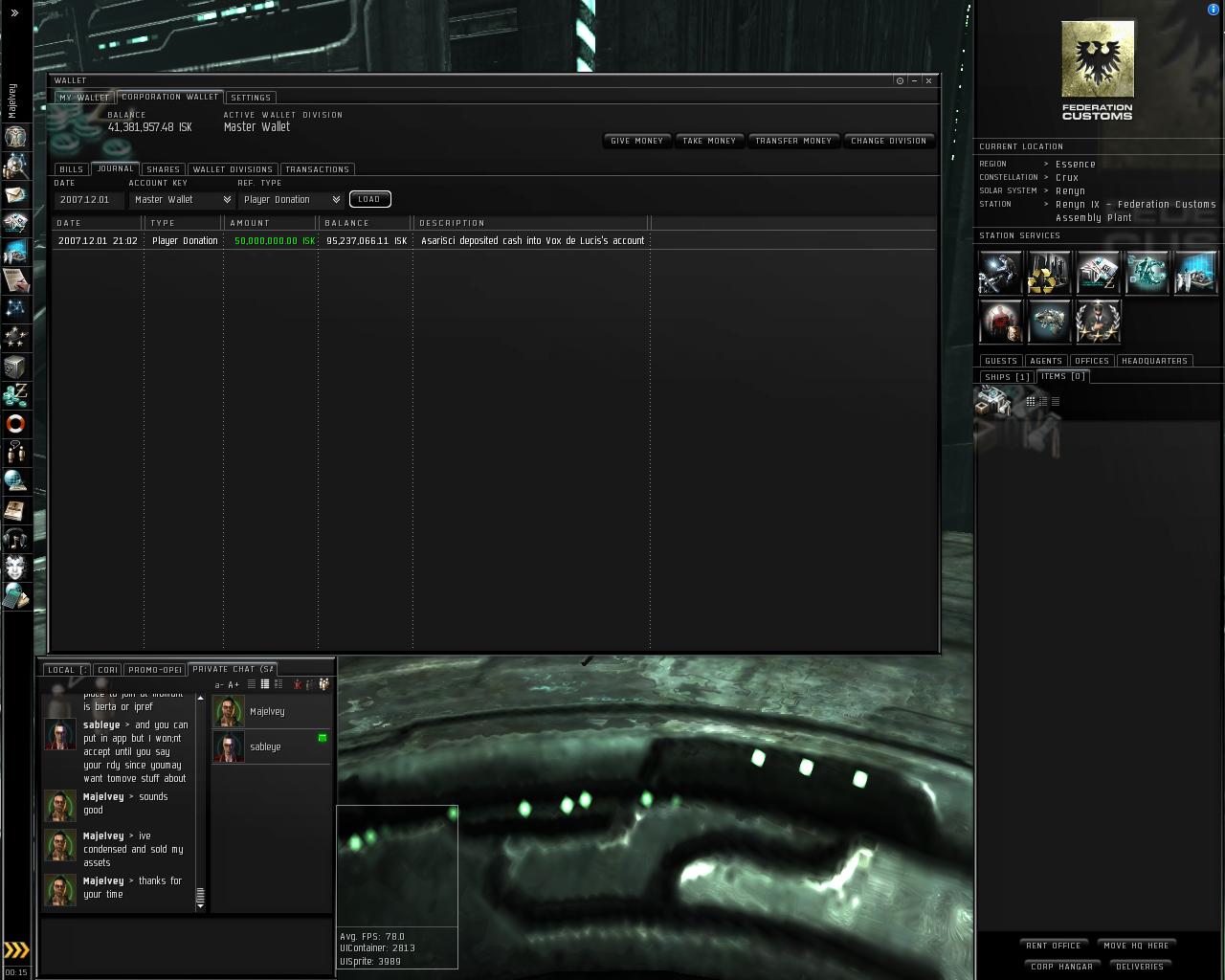1225x980 pixels.
Task: Open the Journal book icon
Action: pyautogui.click(x=15, y=510)
